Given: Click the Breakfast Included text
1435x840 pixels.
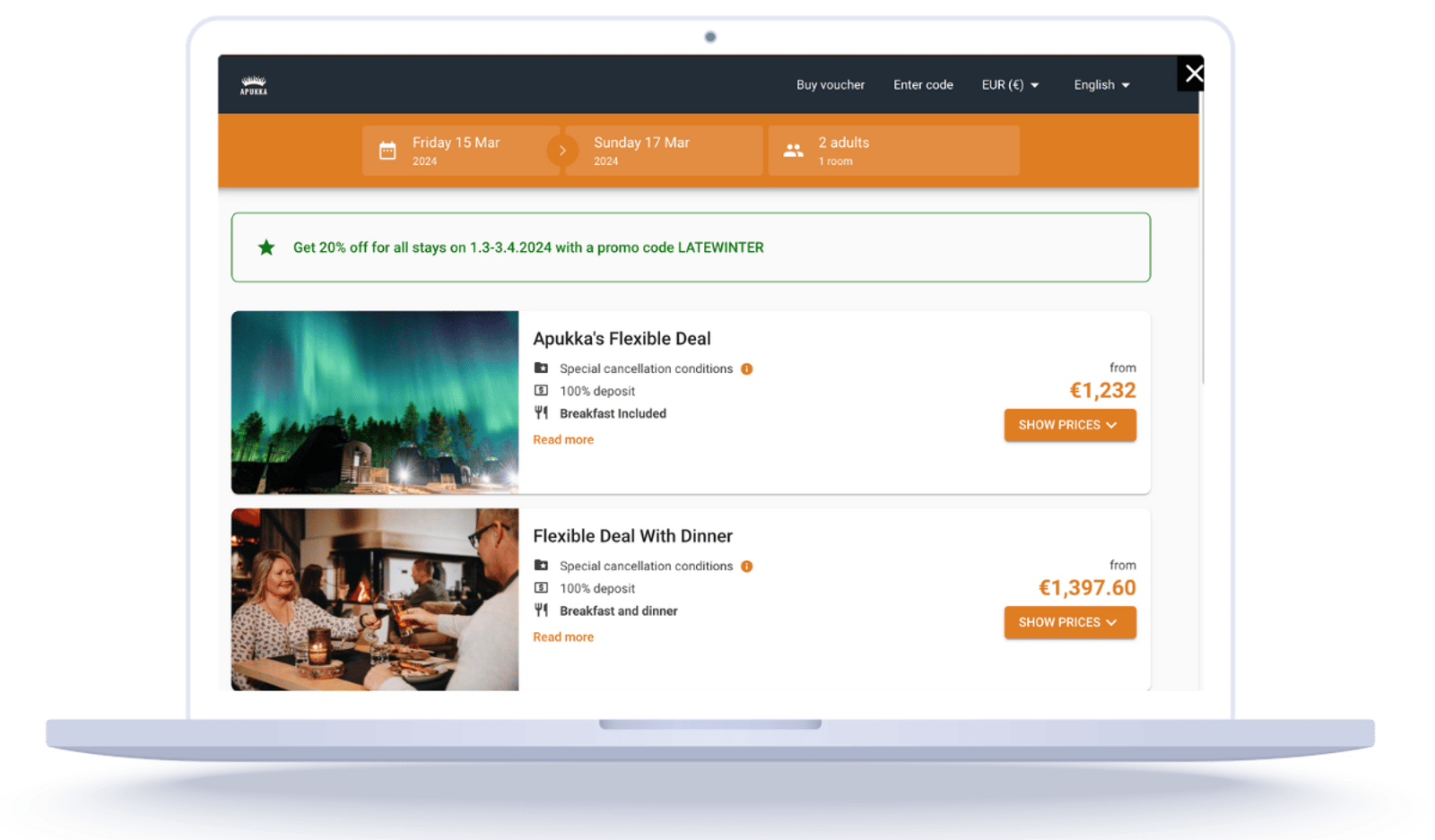Looking at the screenshot, I should [x=613, y=413].
